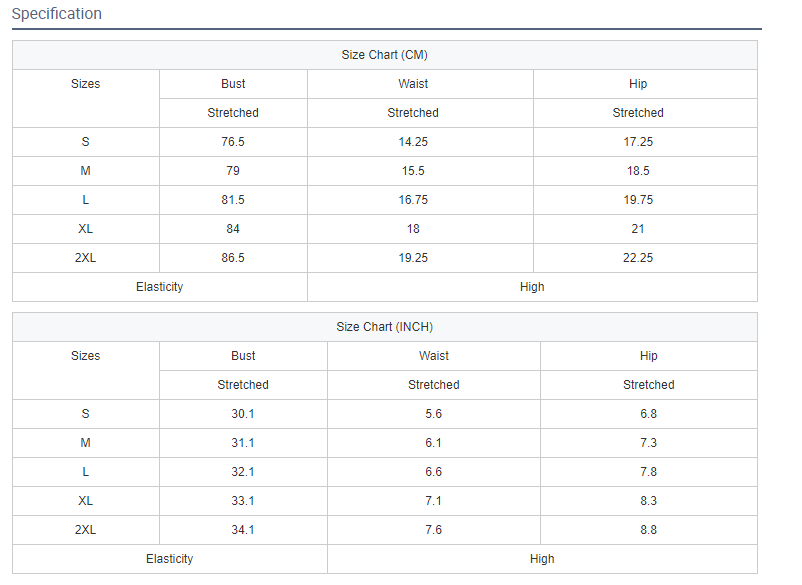The width and height of the screenshot is (802, 585).
Task: Click the 2XL row label in CM chart
Action: 85,258
